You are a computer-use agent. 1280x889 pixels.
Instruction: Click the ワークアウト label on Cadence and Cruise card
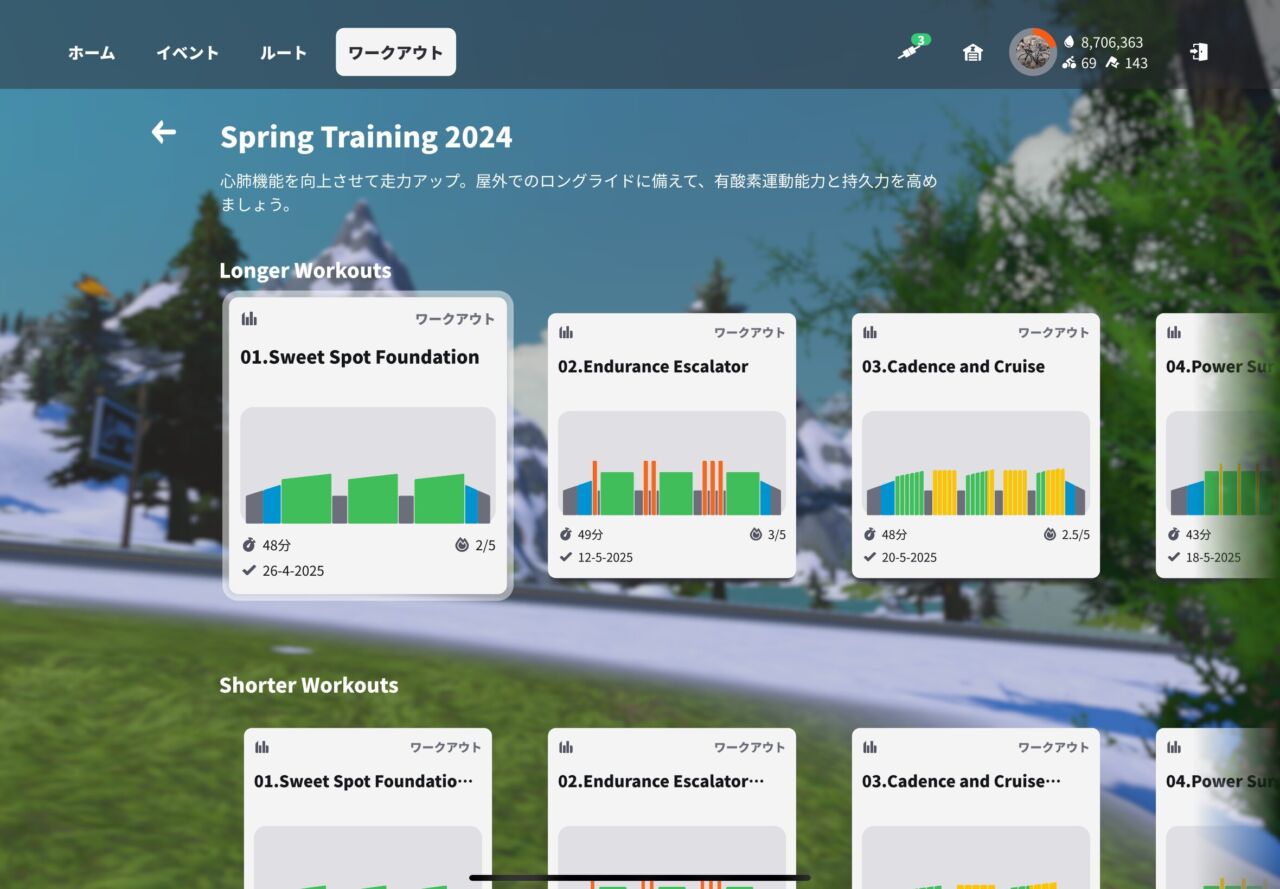pos(1053,332)
